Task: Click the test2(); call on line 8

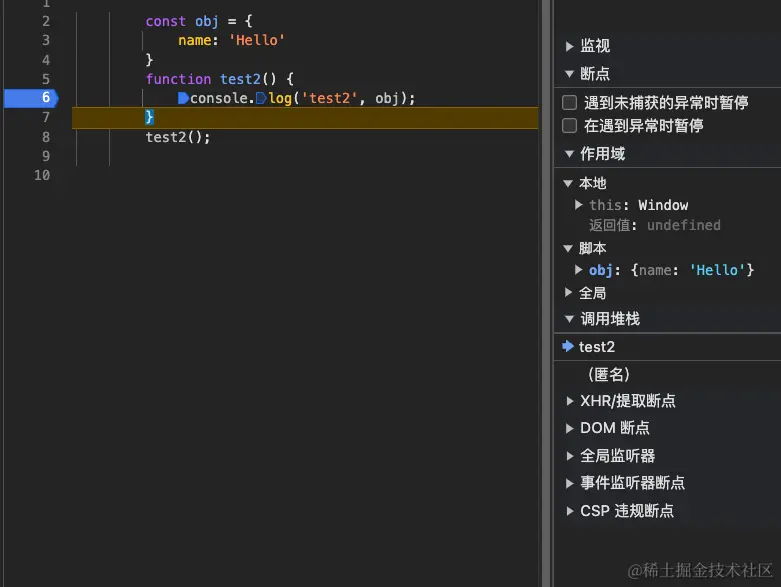Action: pos(178,137)
